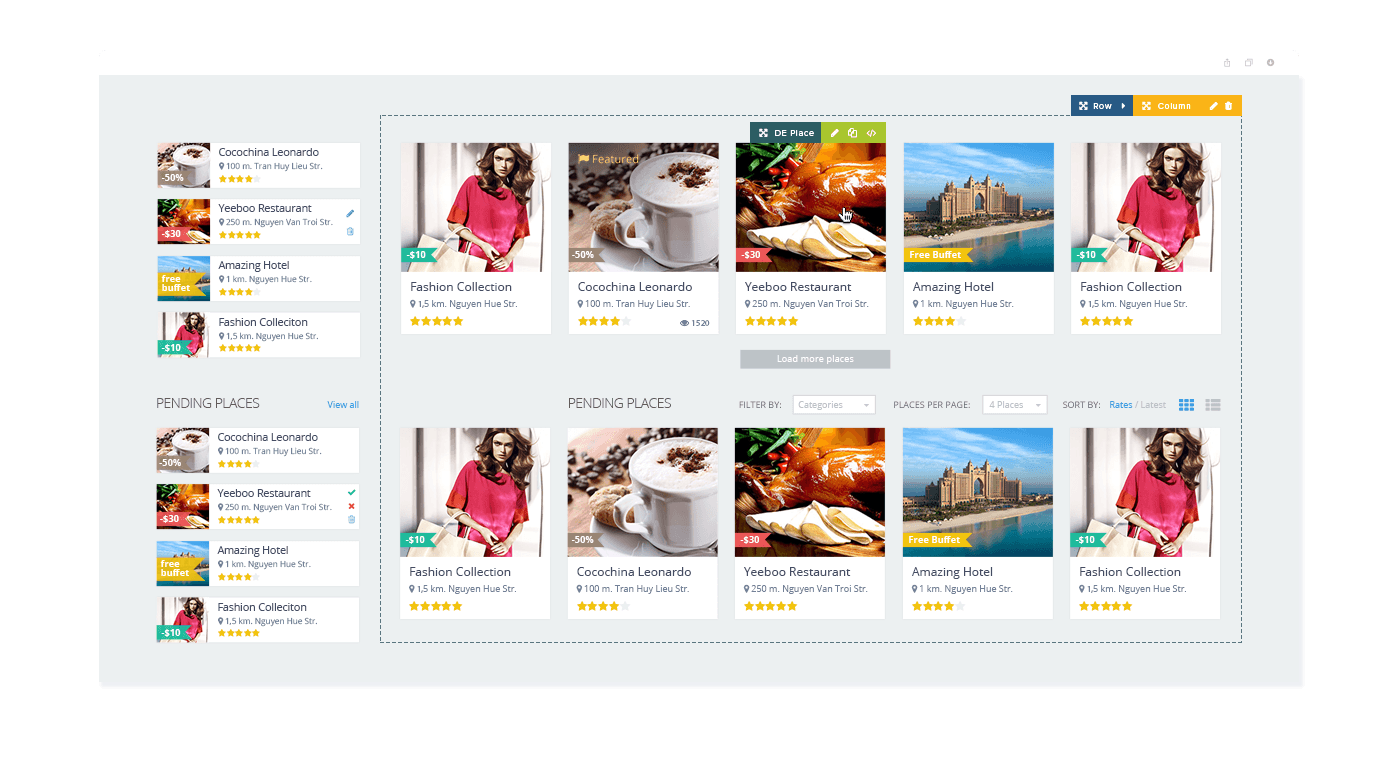The width and height of the screenshot is (1400, 782).
Task: Open the Amazing Hotel card thumbnail image
Action: 978,207
